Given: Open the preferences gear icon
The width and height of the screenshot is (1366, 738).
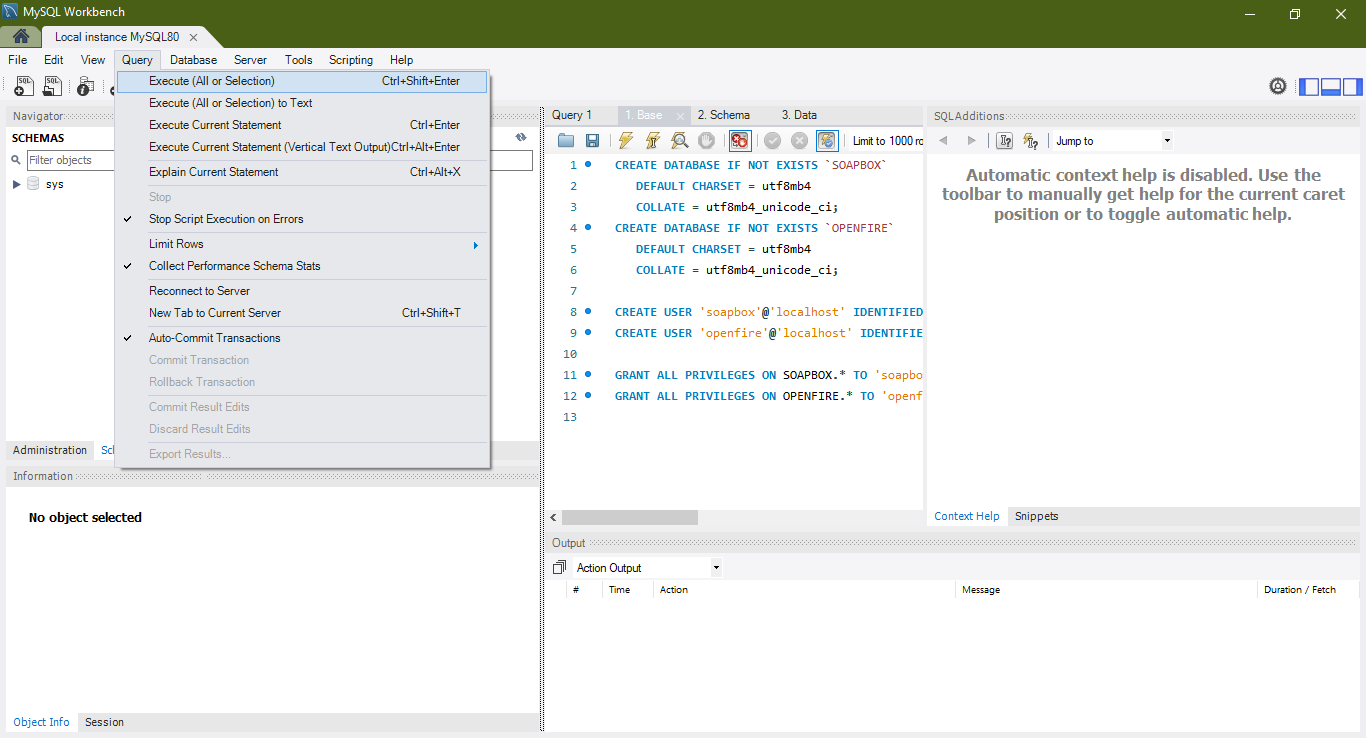Looking at the screenshot, I should pos(1278,87).
